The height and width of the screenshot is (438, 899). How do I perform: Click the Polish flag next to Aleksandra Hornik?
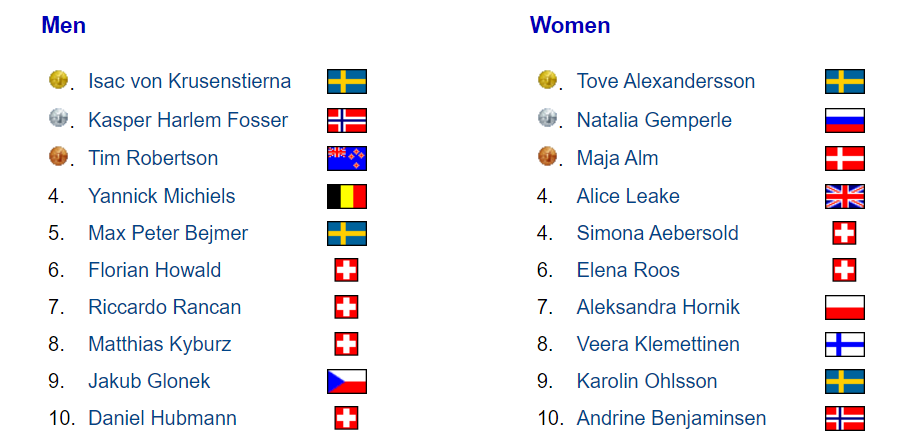(845, 307)
